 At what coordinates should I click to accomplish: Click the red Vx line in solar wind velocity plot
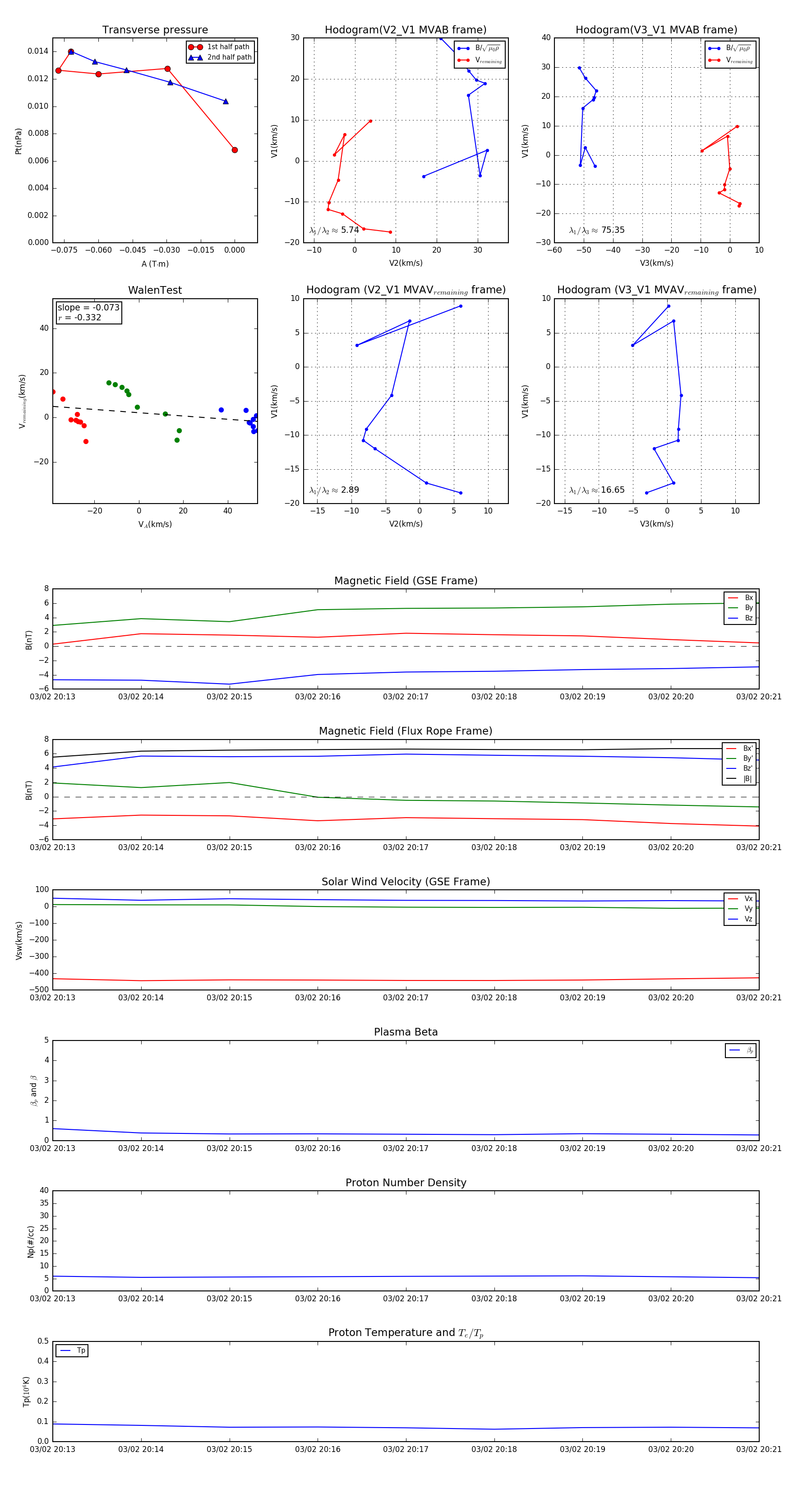point(406,980)
